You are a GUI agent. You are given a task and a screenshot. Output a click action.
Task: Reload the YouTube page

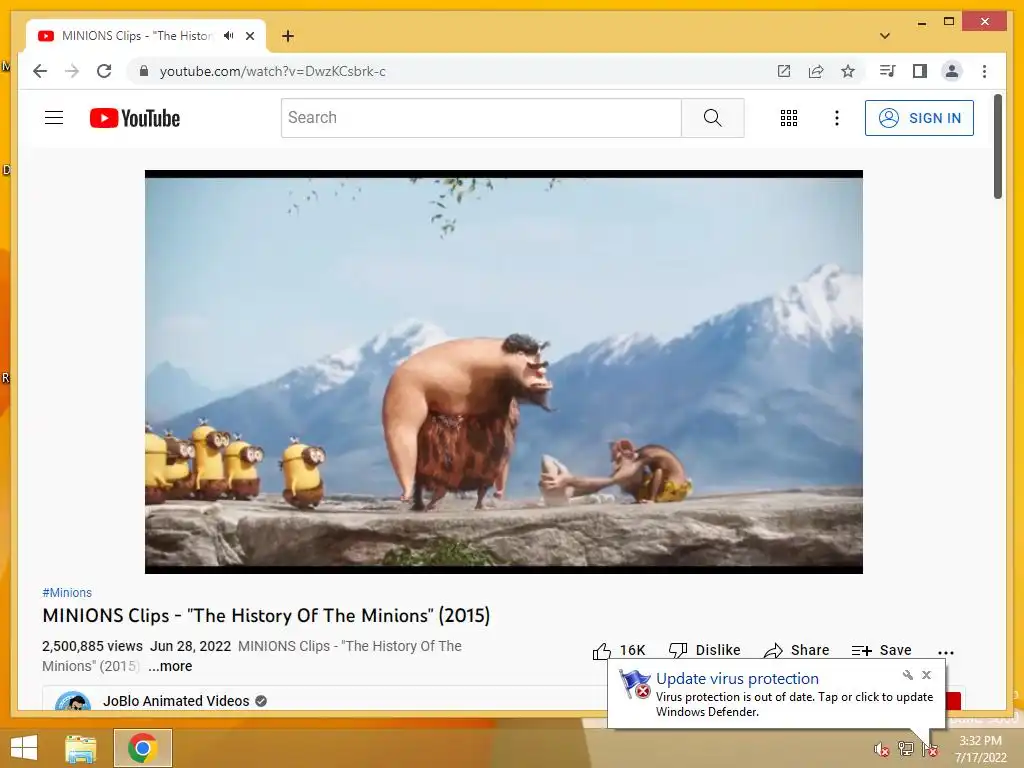pyautogui.click(x=104, y=71)
